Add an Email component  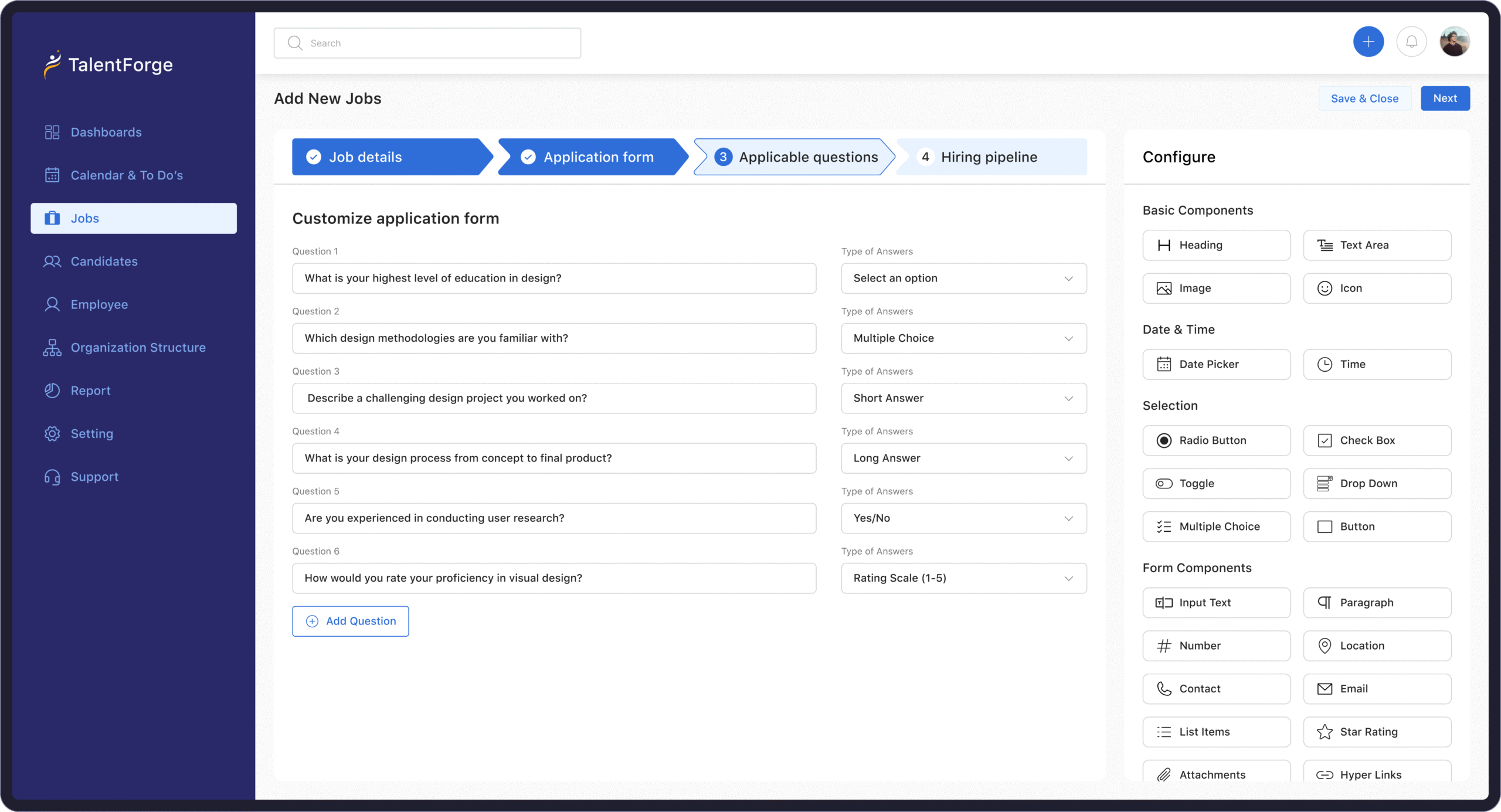pos(1377,689)
